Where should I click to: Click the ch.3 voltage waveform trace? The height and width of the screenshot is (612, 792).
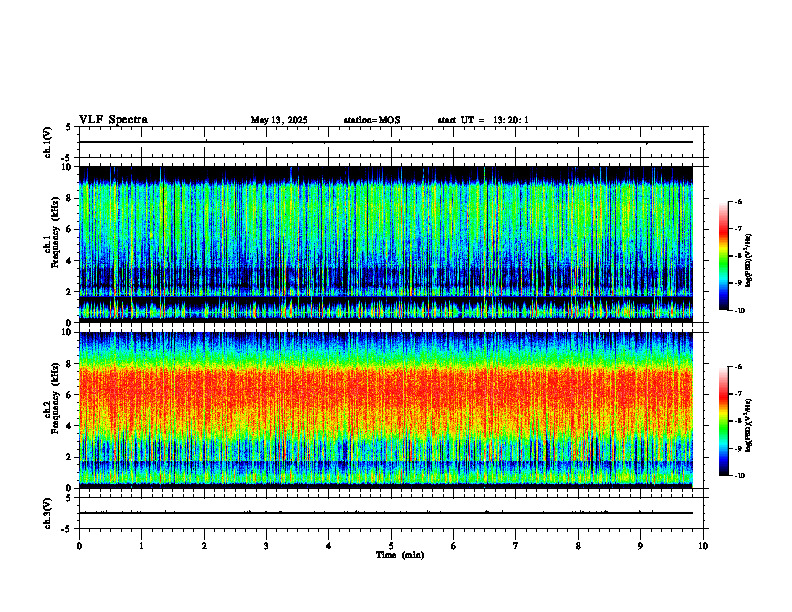click(386, 513)
